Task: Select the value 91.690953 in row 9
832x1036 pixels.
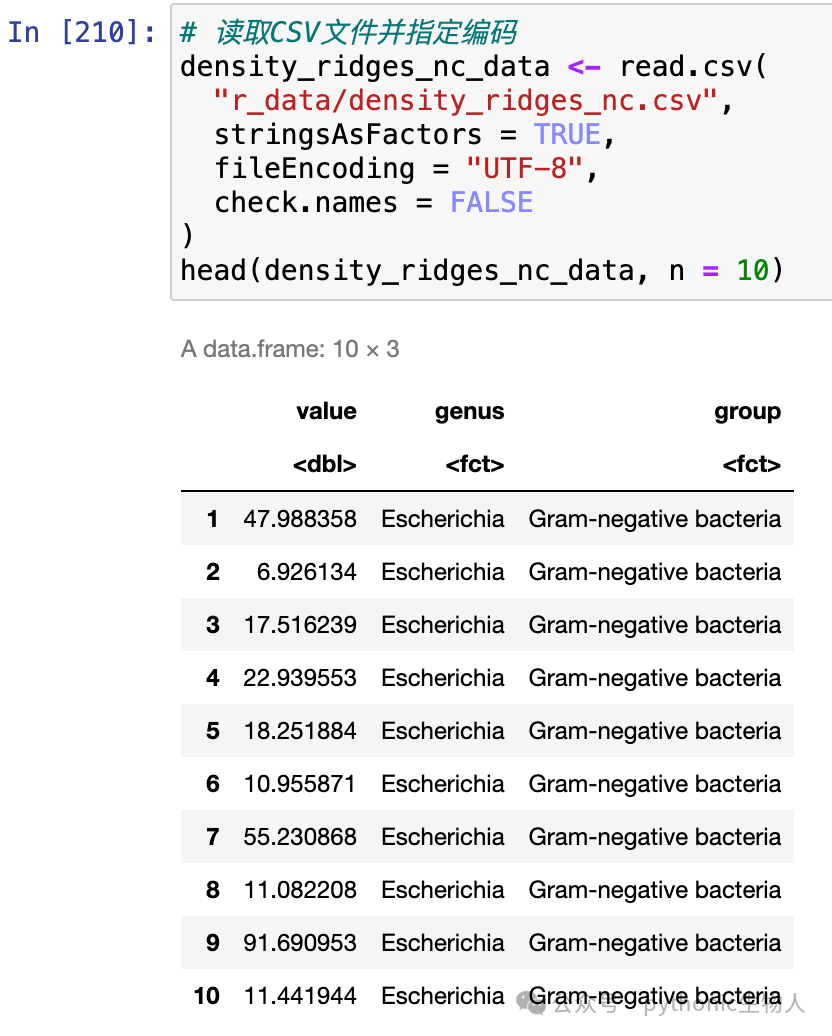Action: (299, 943)
